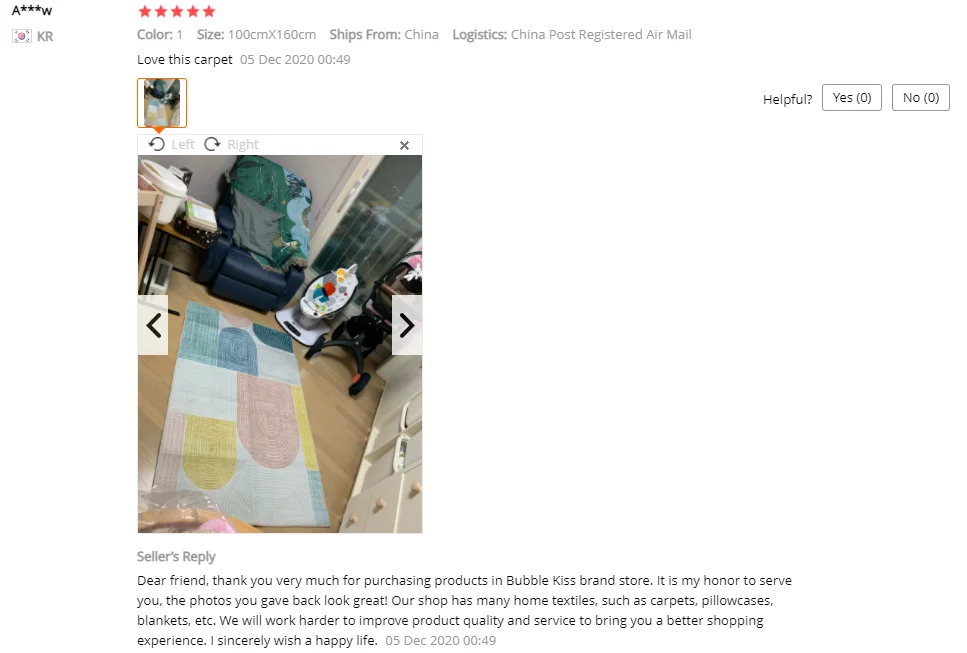This screenshot has width=967, height=653.
Task: Rotate the photo right using the clockwise icon
Action: click(212, 144)
